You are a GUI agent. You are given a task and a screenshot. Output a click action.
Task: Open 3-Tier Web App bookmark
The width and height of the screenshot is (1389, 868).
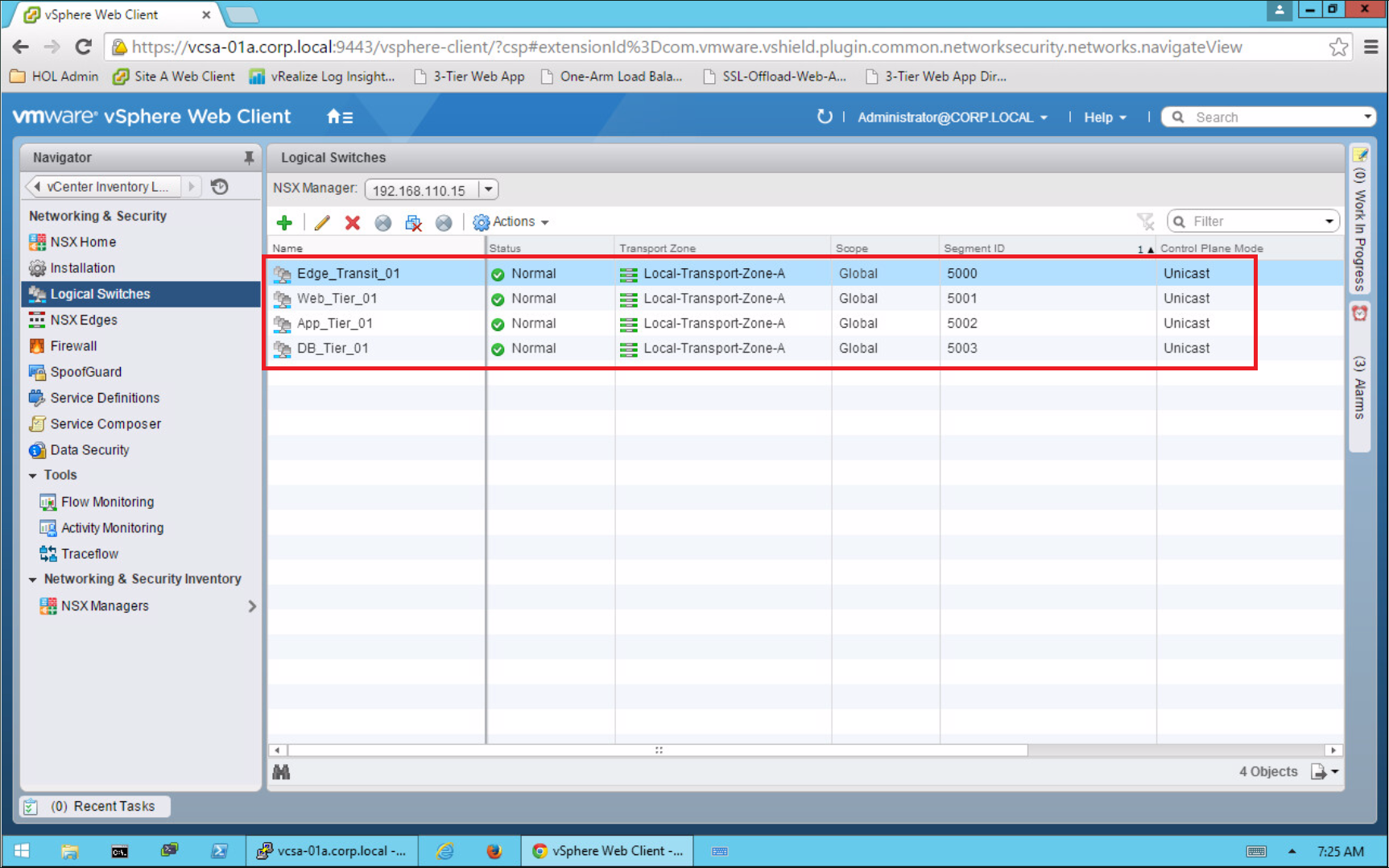pyautogui.click(x=469, y=76)
